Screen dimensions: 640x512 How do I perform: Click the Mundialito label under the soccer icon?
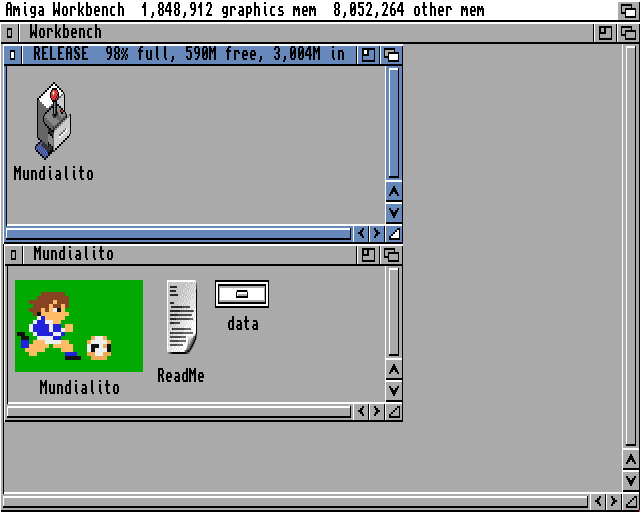80,387
